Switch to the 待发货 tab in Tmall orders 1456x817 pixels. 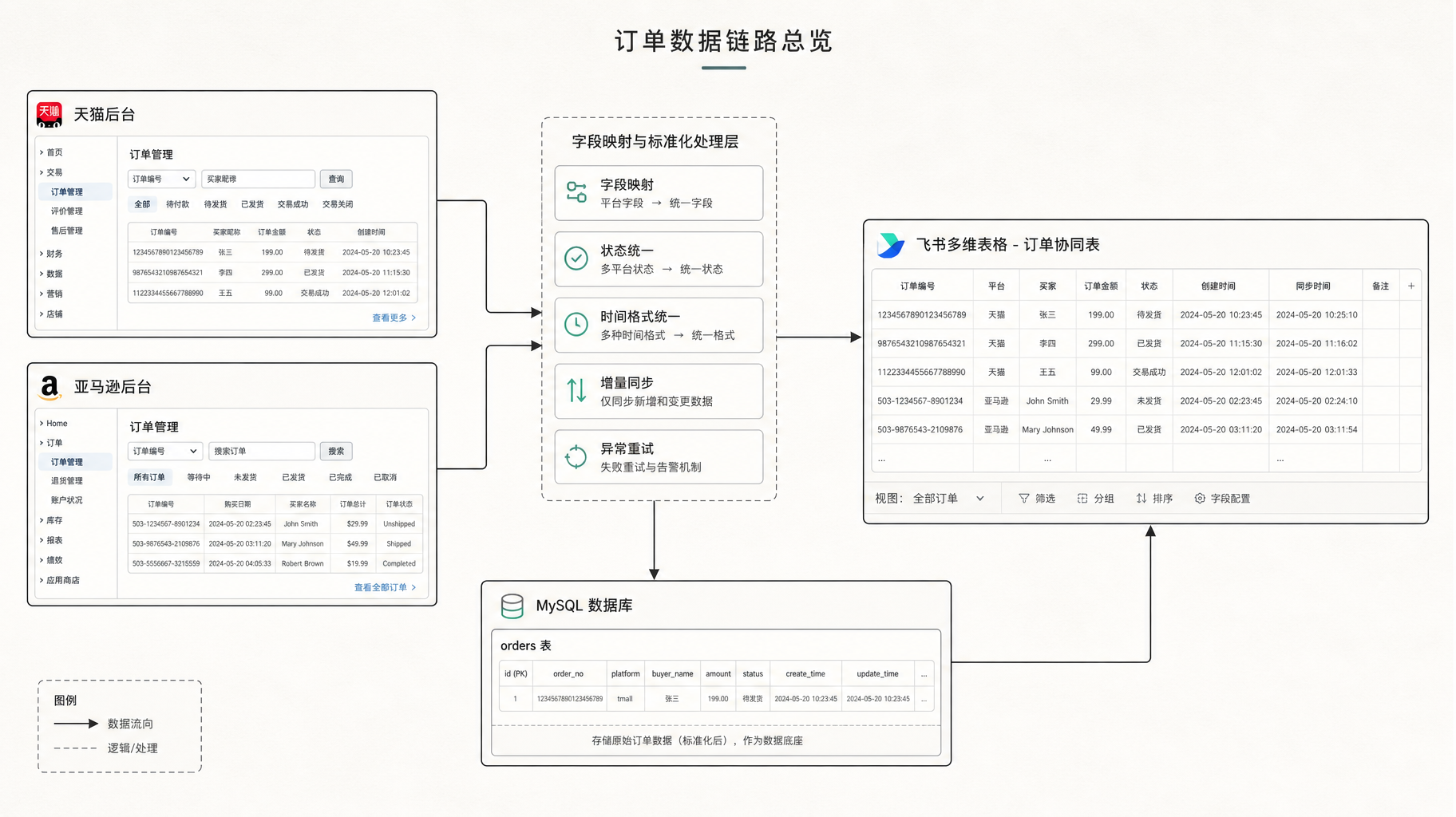coord(216,204)
